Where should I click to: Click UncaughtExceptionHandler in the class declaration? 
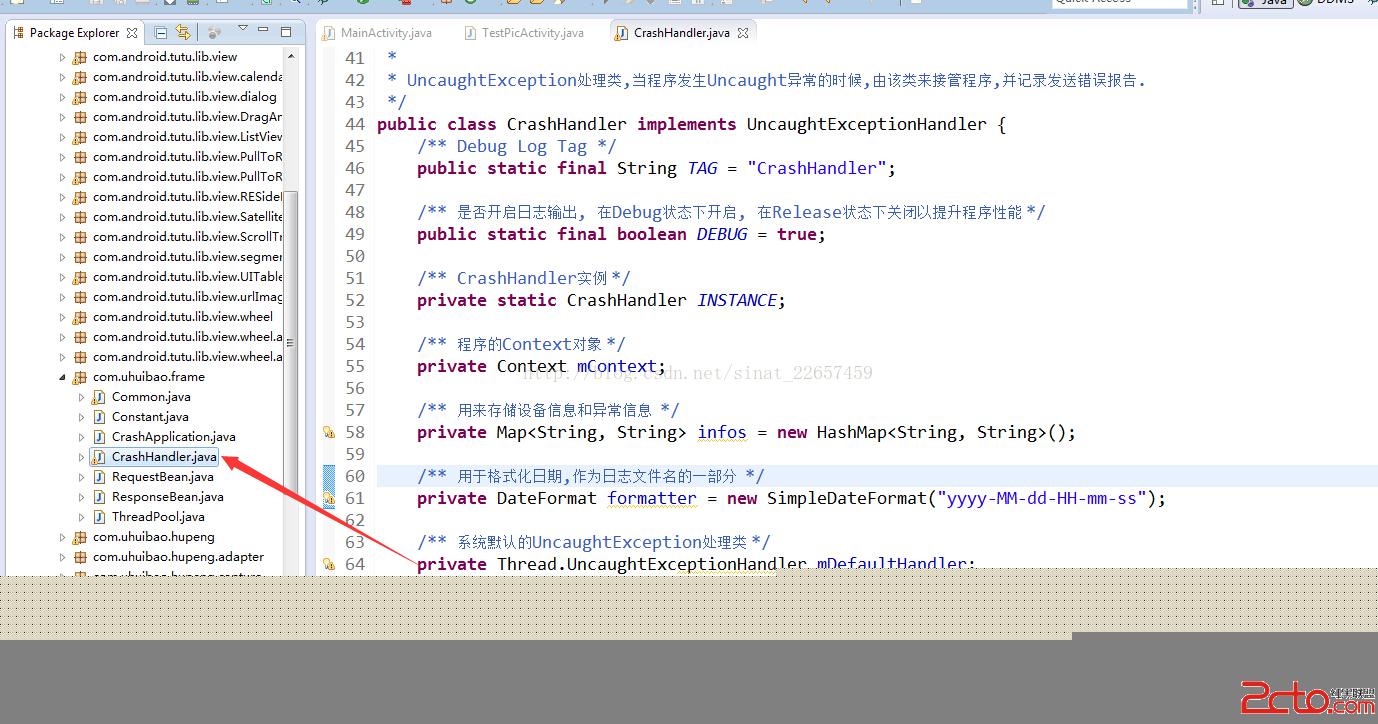pyautogui.click(x=867, y=124)
